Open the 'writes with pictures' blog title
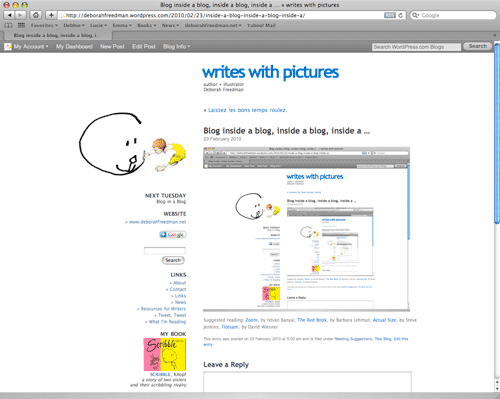500x399 pixels. [x=270, y=72]
